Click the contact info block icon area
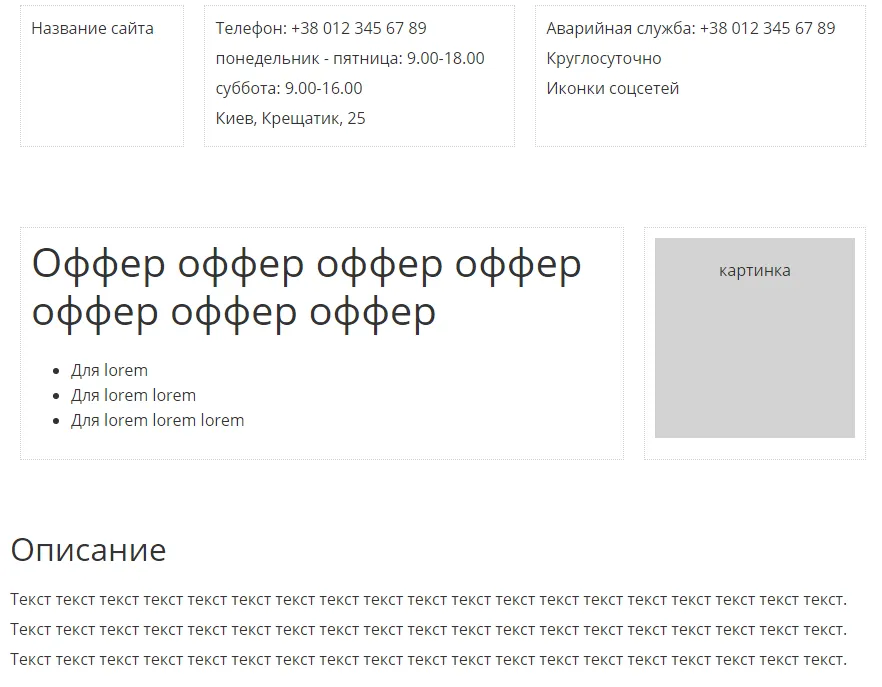Viewport: 882px width, 687px height. tap(358, 73)
